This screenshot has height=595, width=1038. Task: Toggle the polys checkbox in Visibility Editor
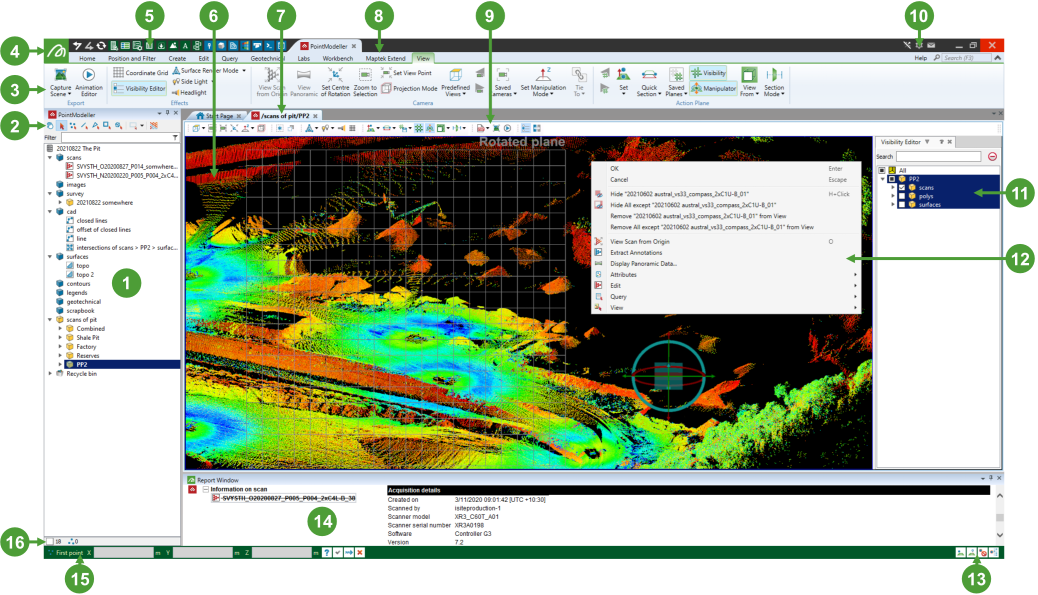coord(902,197)
